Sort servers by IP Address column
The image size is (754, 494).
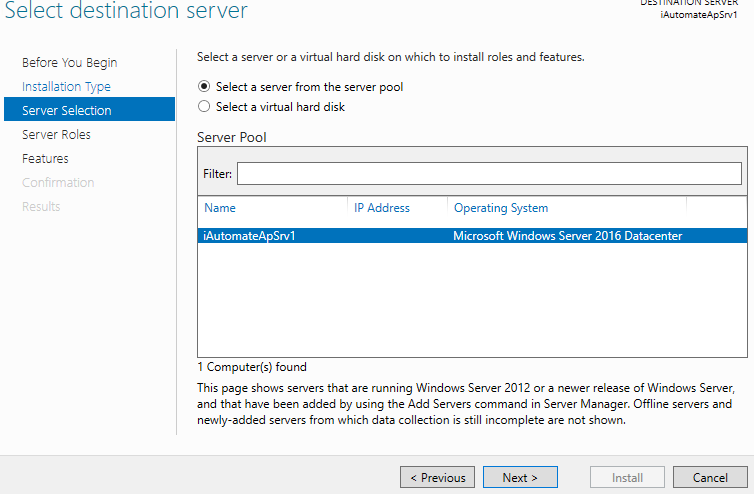381,208
